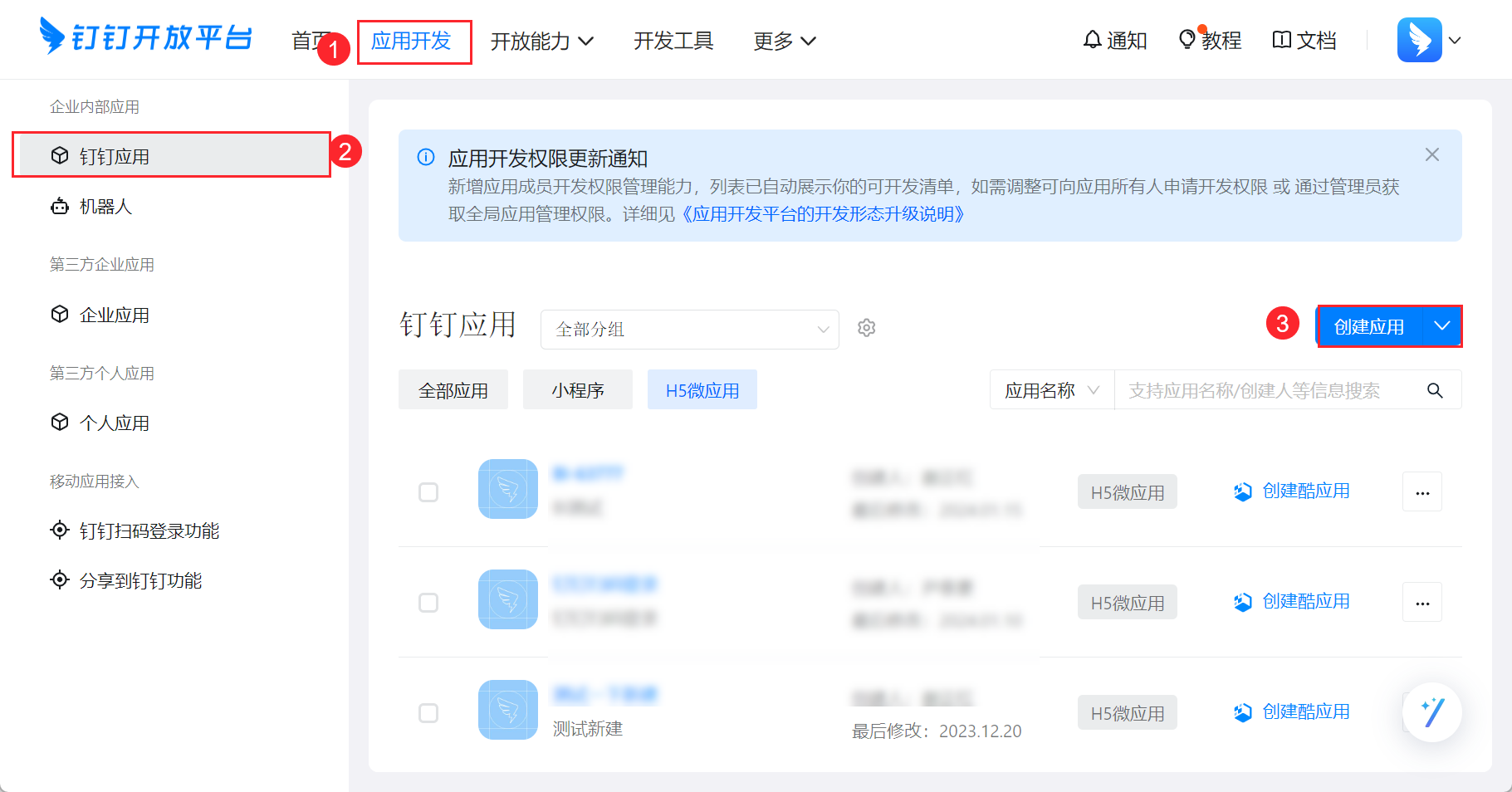The height and width of the screenshot is (792, 1512).
Task: Open the 教程 lightbulb icon
Action: point(1187,40)
